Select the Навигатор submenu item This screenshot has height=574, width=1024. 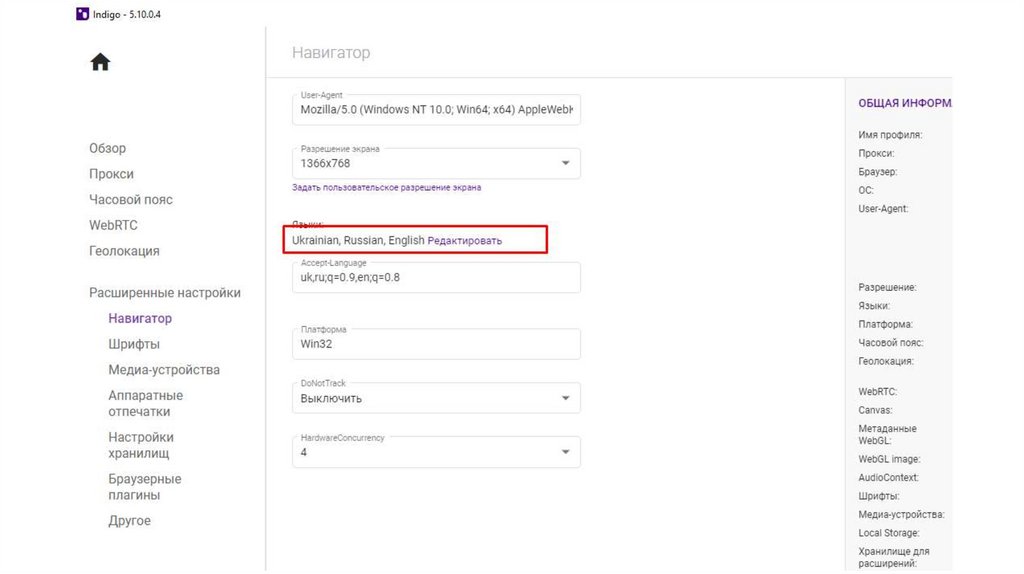(140, 319)
